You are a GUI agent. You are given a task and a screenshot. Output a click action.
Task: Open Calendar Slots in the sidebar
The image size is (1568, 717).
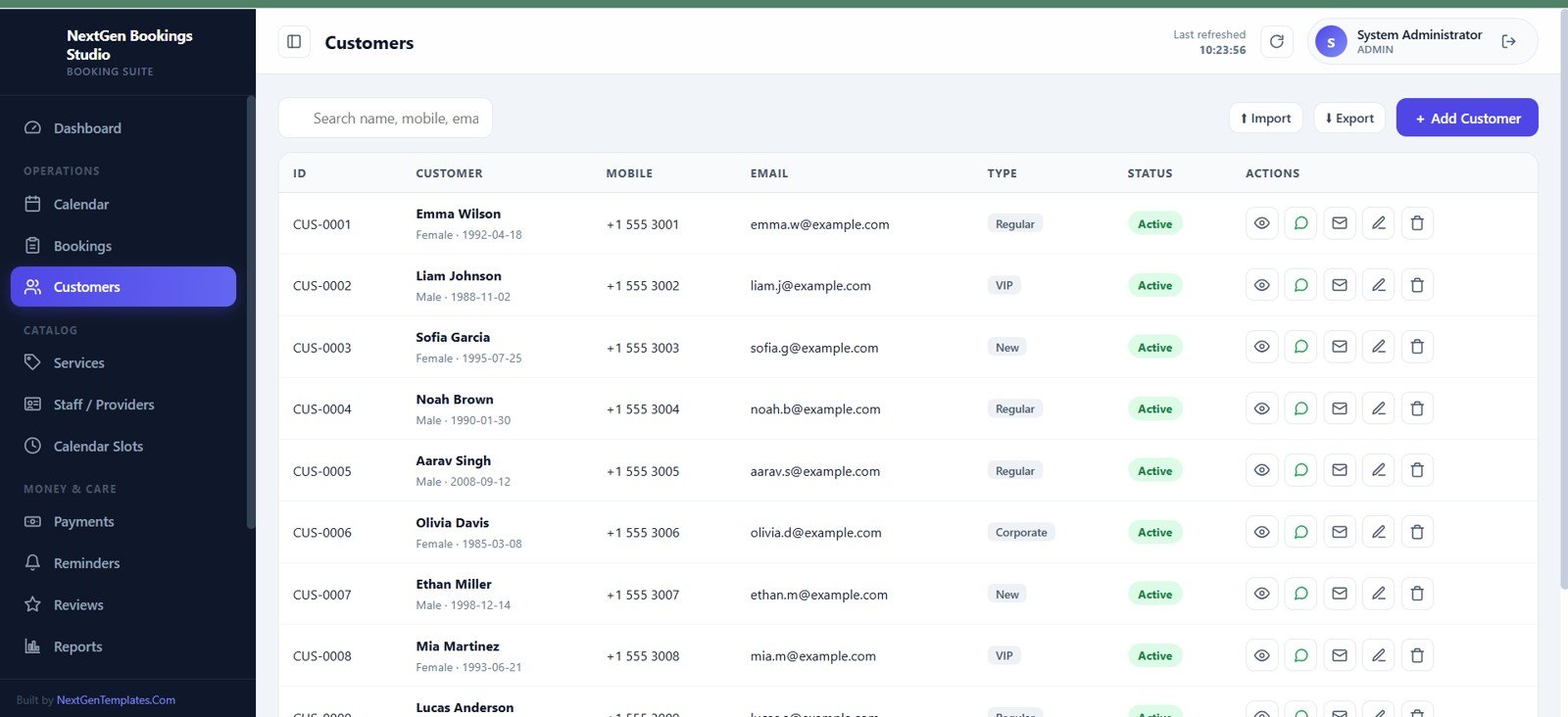pos(123,446)
